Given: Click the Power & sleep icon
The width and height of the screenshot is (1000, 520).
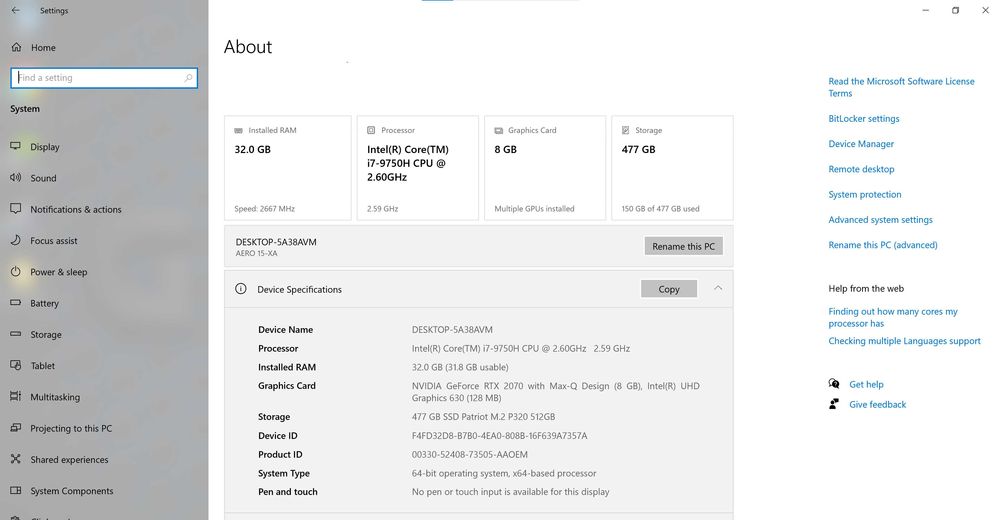Looking at the screenshot, I should coord(16,271).
